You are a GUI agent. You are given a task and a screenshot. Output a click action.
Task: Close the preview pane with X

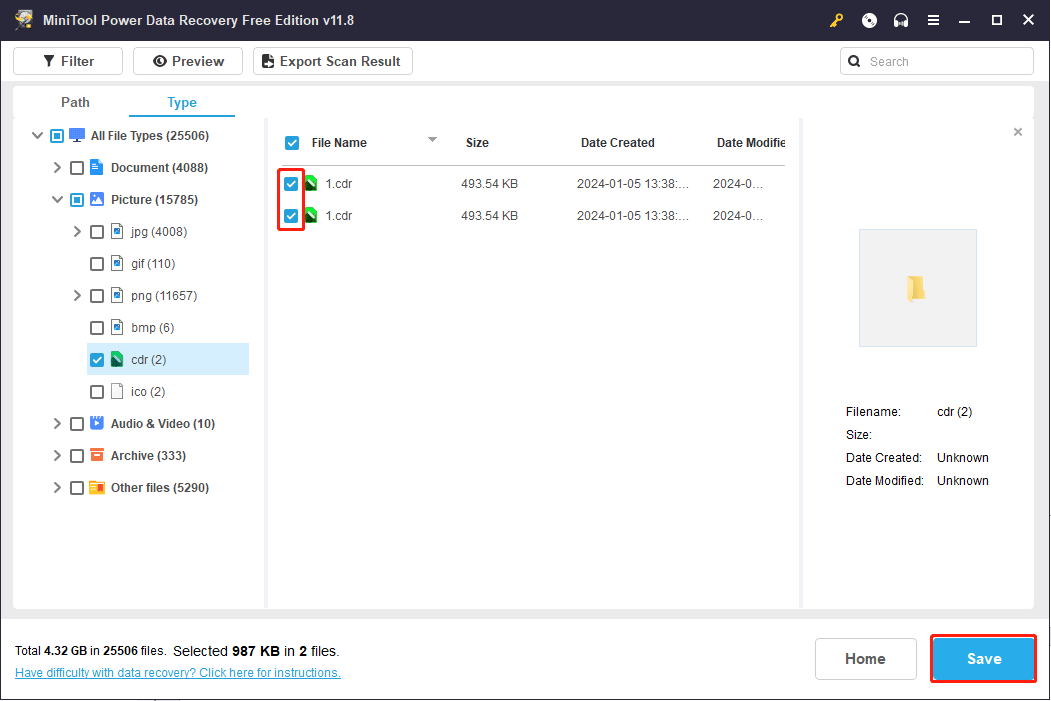pos(1018,132)
